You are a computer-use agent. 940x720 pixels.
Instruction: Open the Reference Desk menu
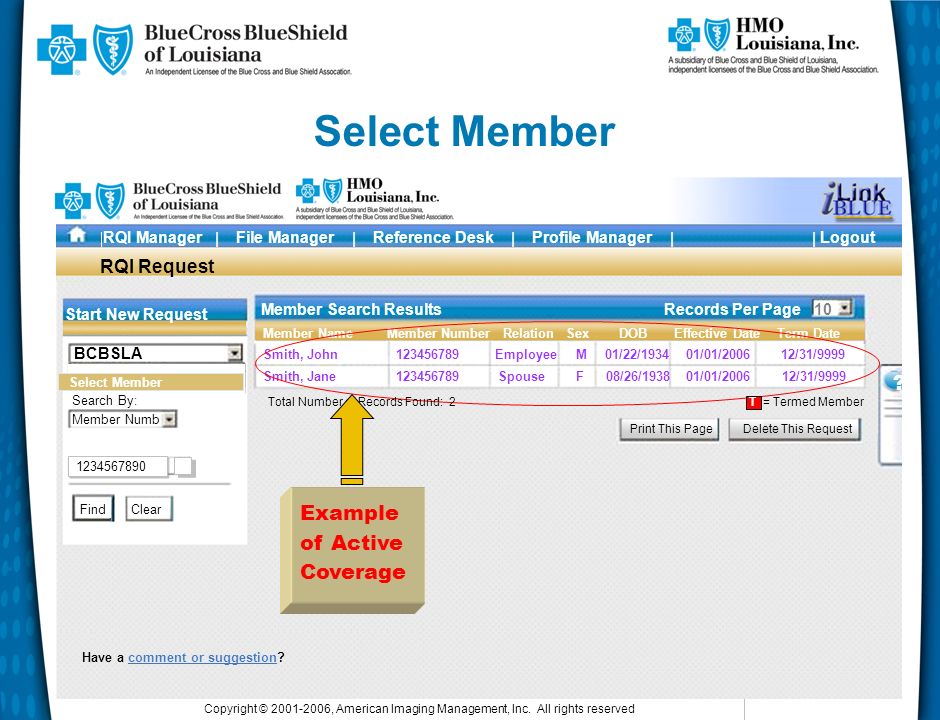[x=433, y=237]
